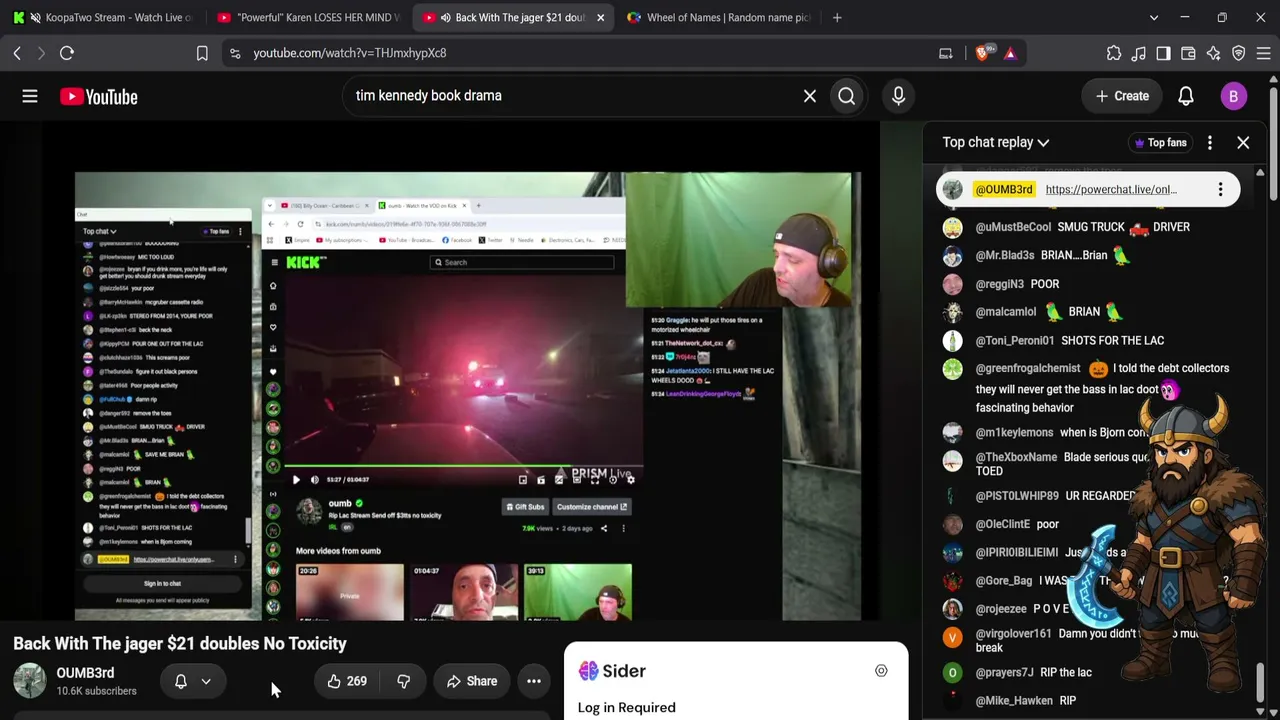Click chat author @virgolover161
1280x720 pixels.
1013,633
